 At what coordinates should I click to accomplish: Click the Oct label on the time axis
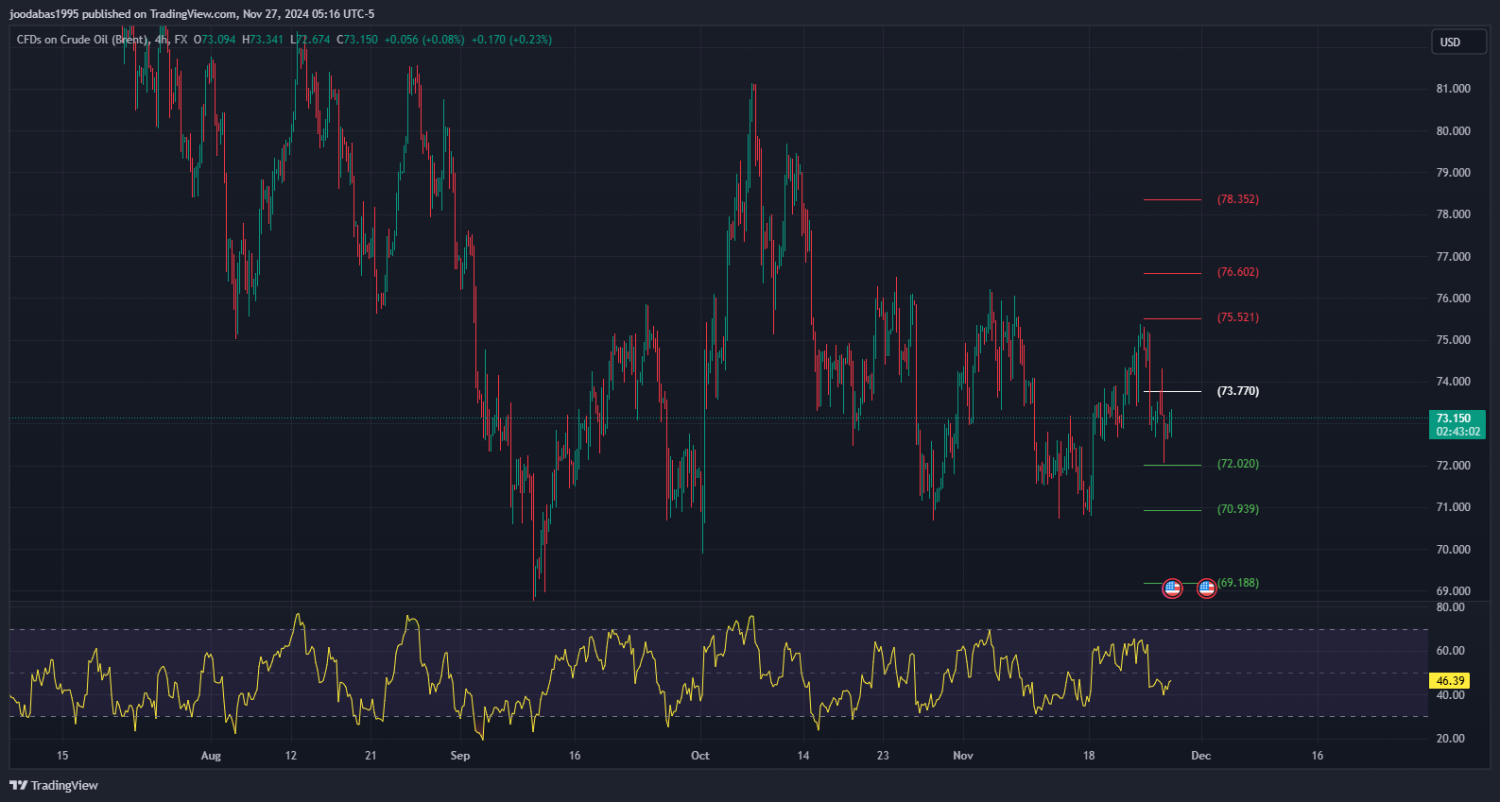(x=699, y=756)
